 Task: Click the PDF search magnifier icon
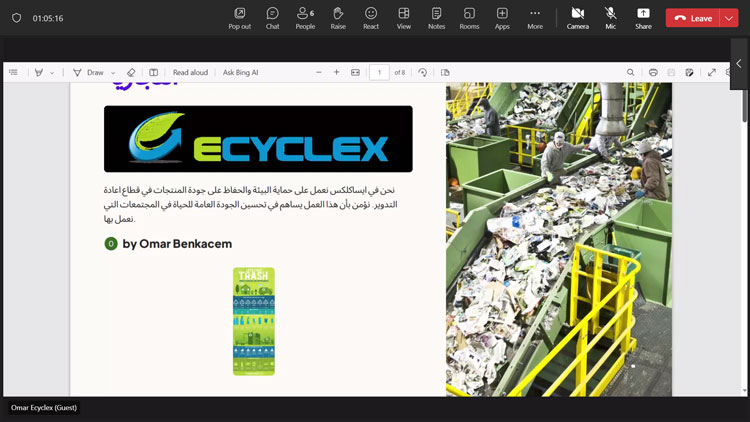point(631,73)
